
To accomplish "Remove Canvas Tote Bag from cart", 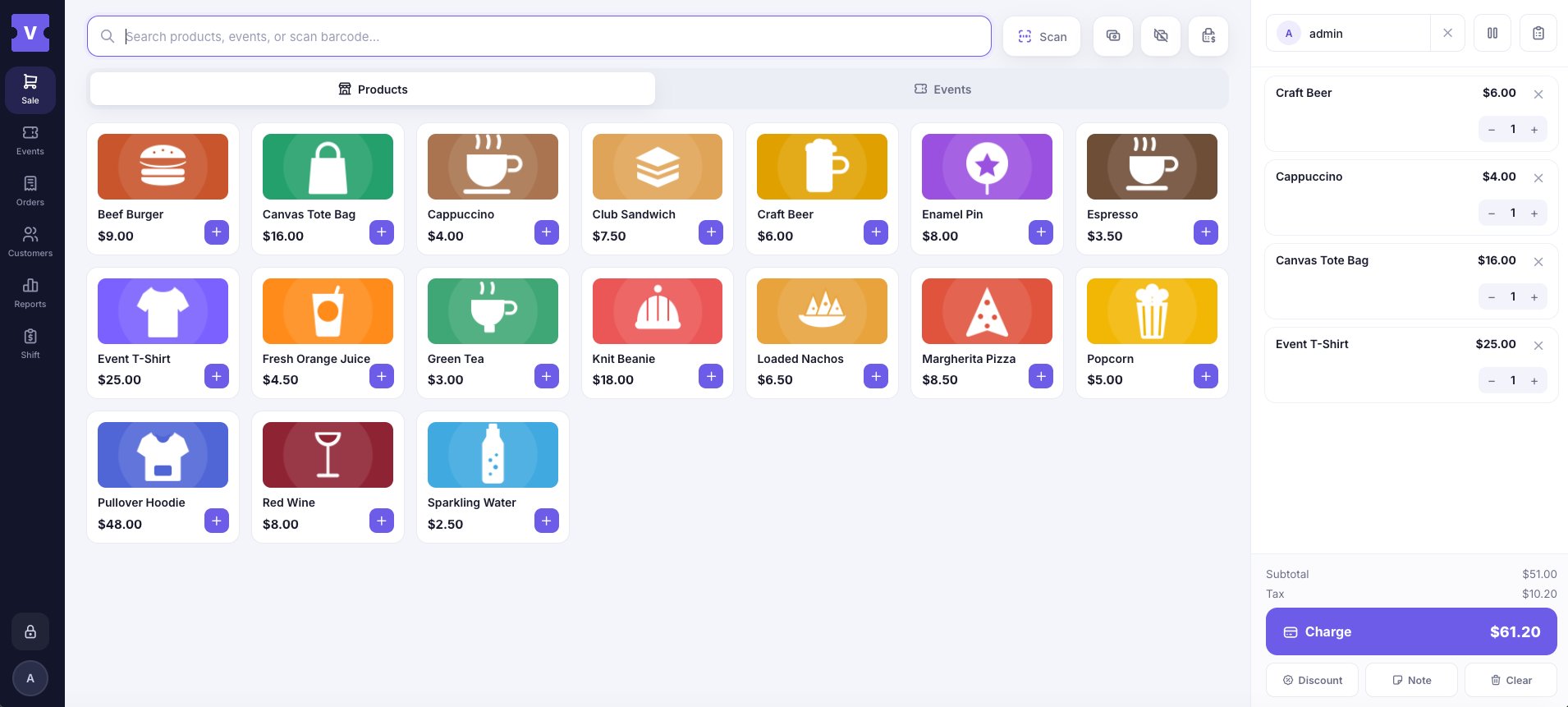I will tap(1538, 262).
